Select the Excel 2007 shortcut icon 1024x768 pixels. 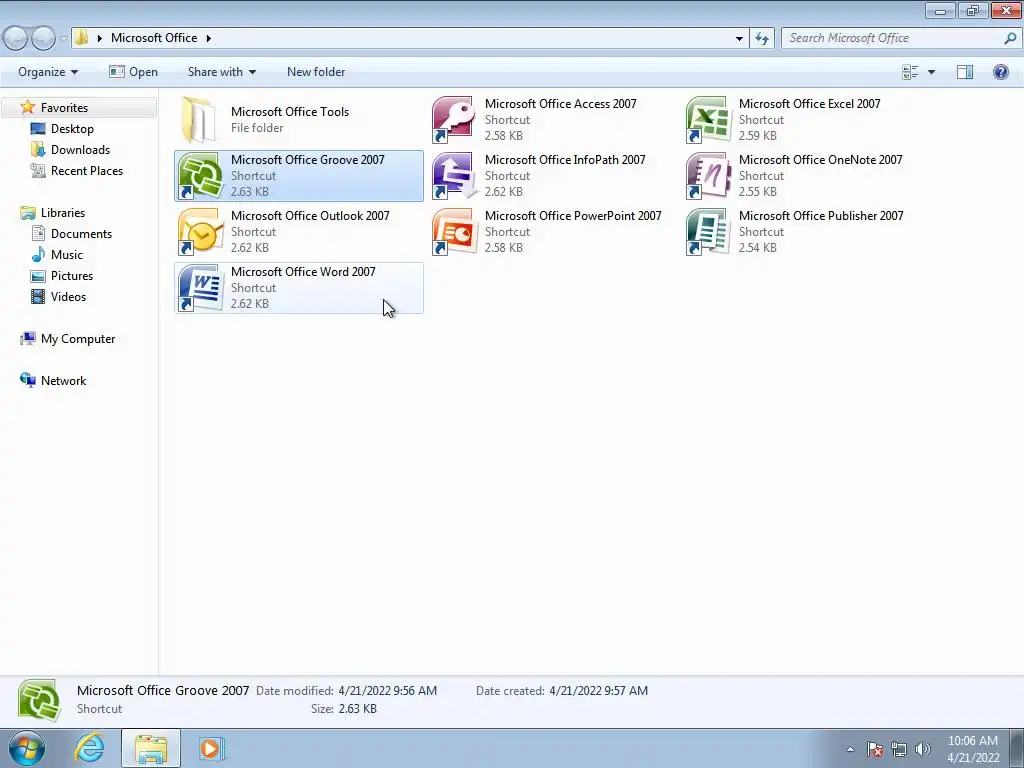tap(707, 120)
